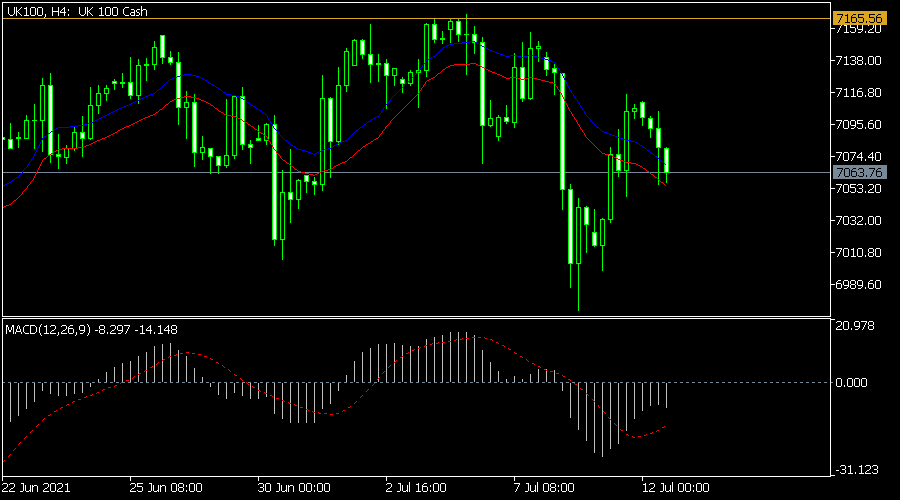Click MACD scale value -31.123

[857, 470]
